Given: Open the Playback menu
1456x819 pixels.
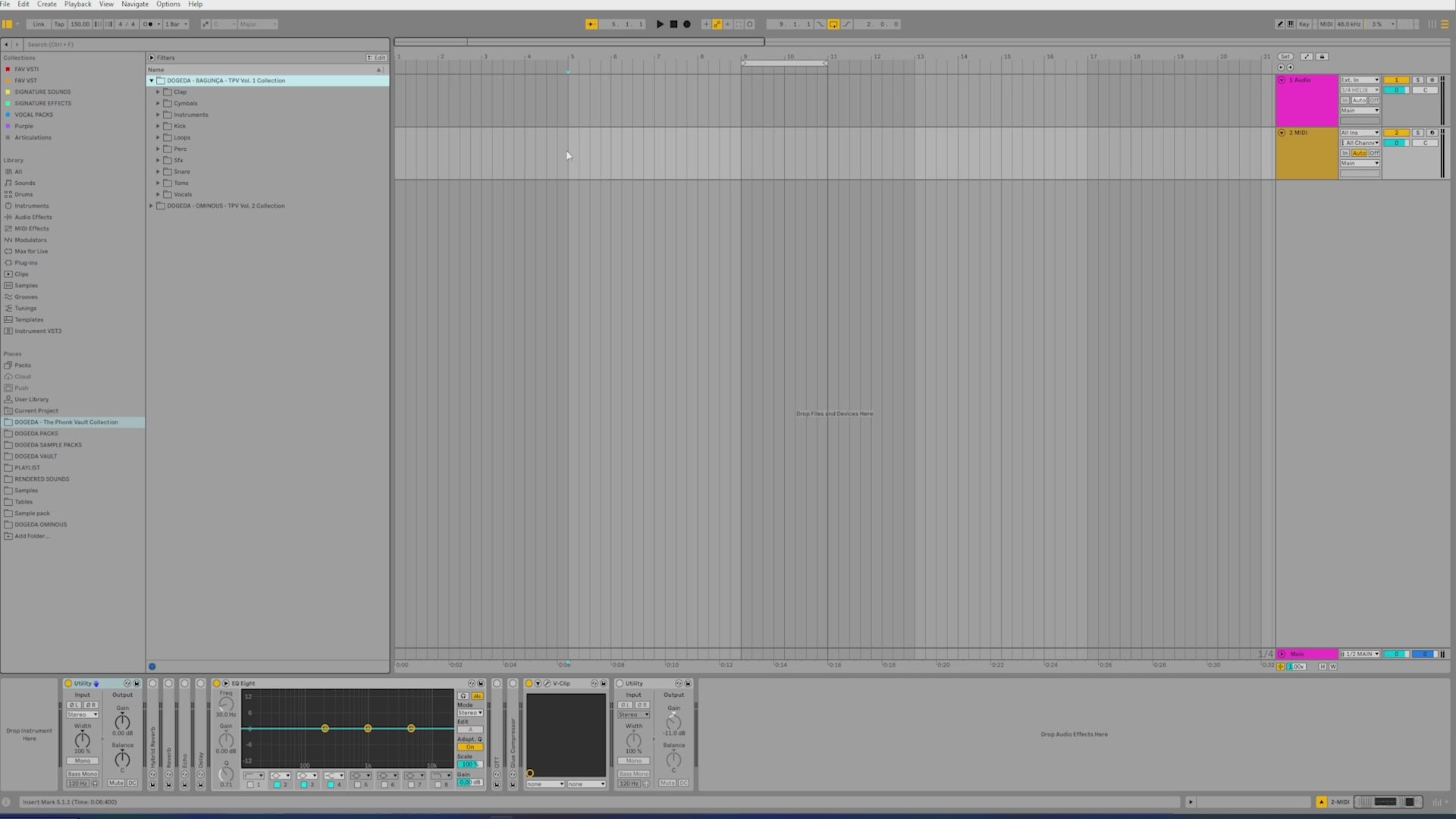Looking at the screenshot, I should [78, 5].
